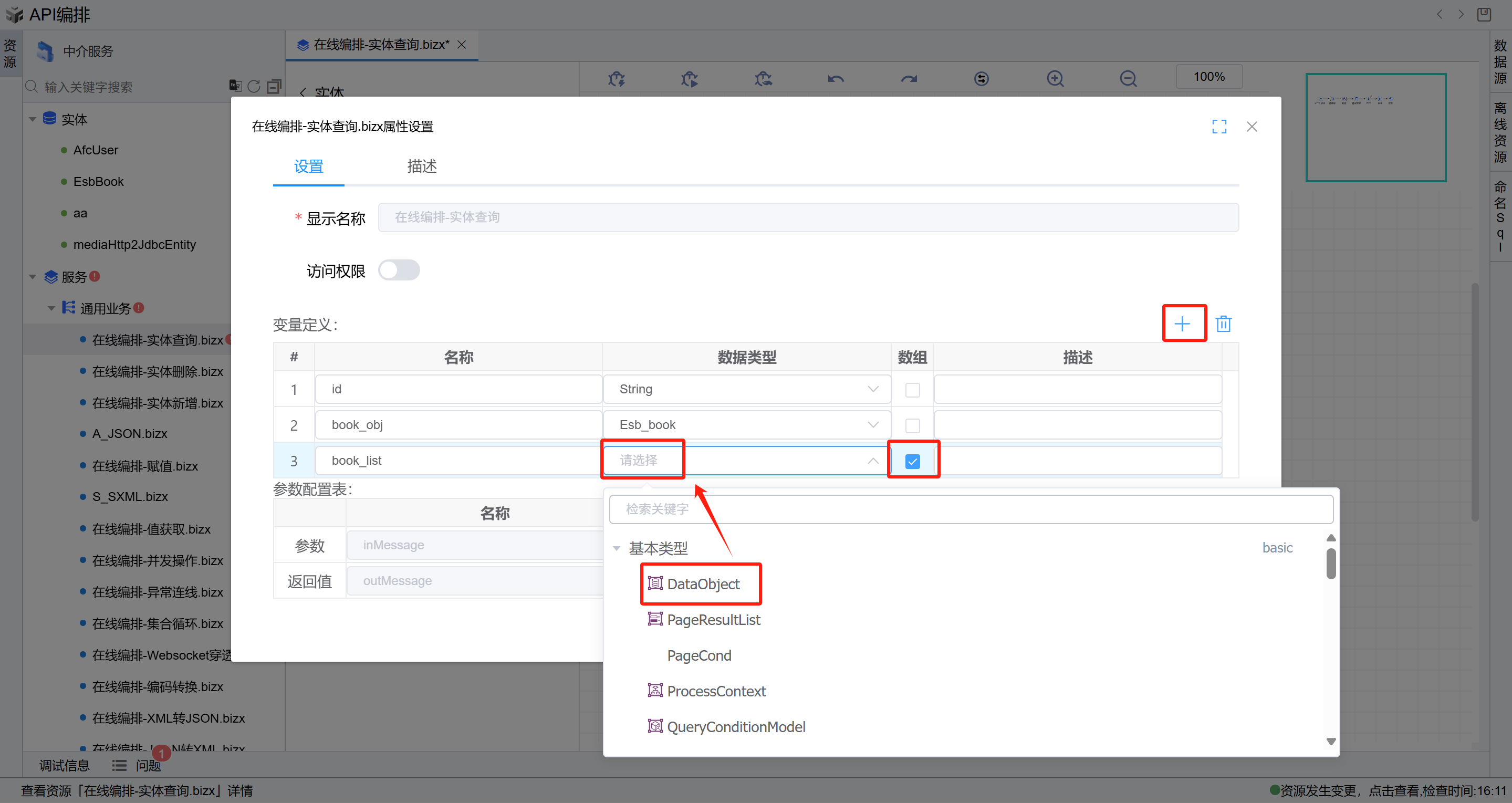Image resolution: width=1512 pixels, height=803 pixels.
Task: Collapse the 基本类型 group
Action: click(x=617, y=548)
